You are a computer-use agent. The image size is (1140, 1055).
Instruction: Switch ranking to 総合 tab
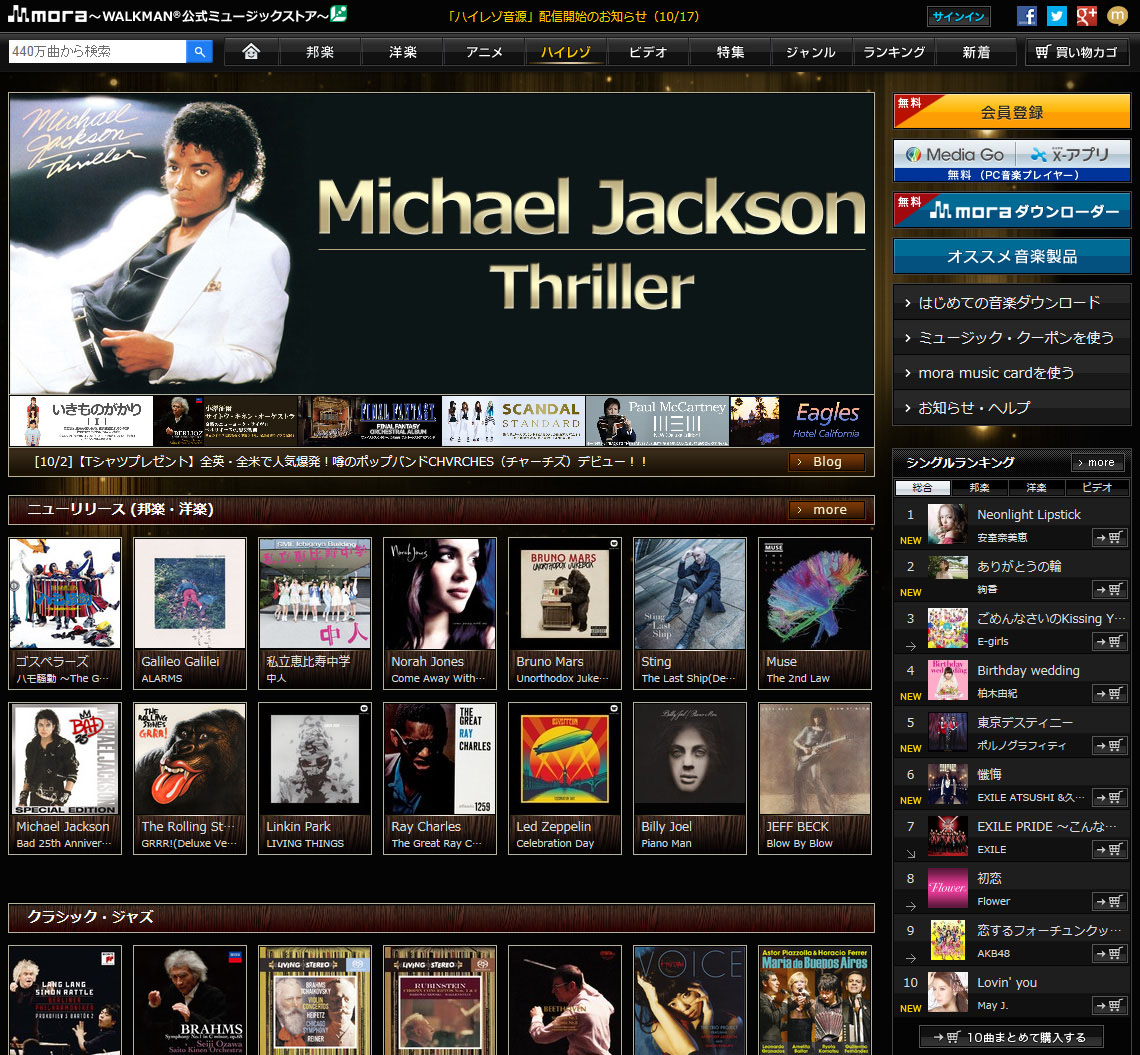click(x=922, y=487)
